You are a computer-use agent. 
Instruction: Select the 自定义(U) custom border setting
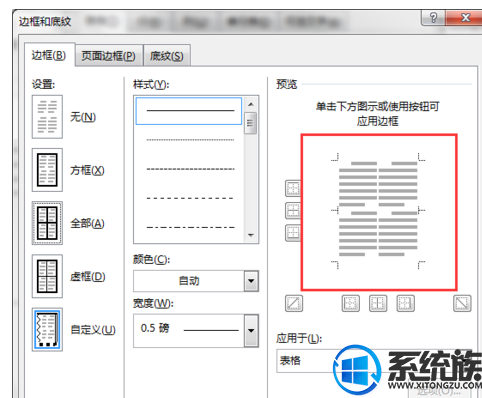(47, 329)
